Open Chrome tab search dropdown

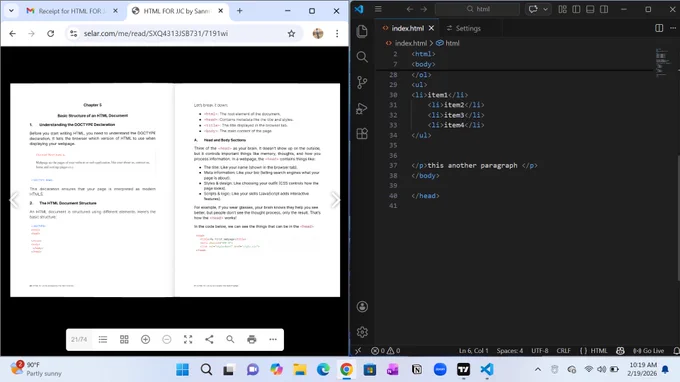pyautogui.click(x=11, y=11)
